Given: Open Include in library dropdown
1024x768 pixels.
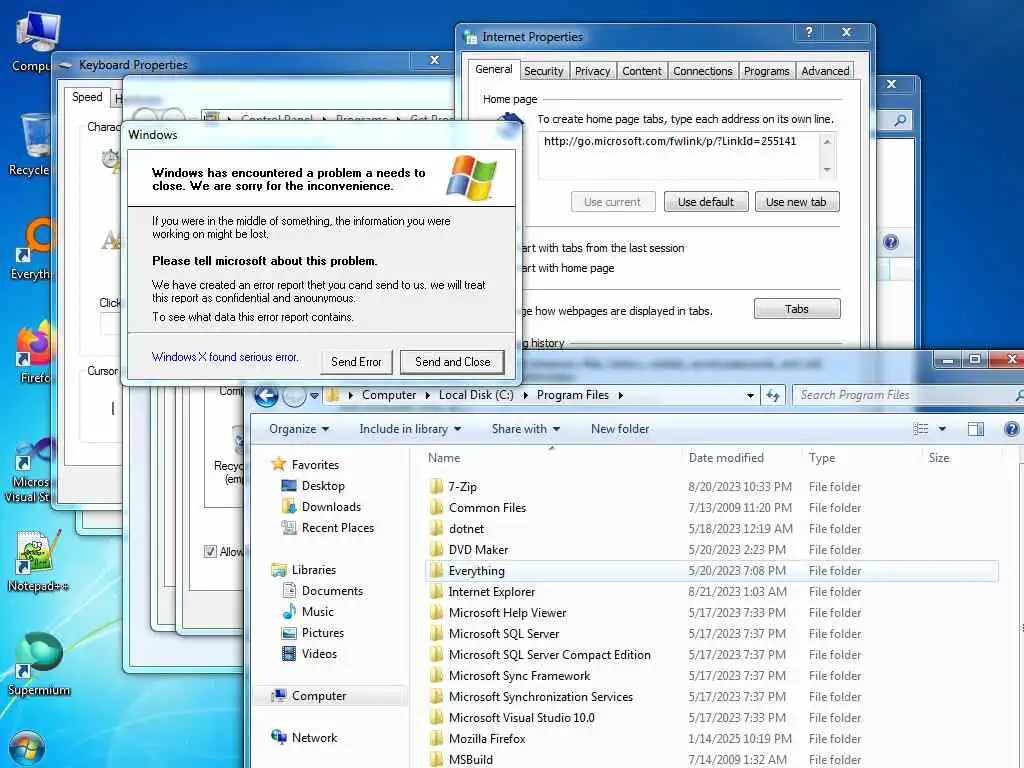Looking at the screenshot, I should point(410,429).
